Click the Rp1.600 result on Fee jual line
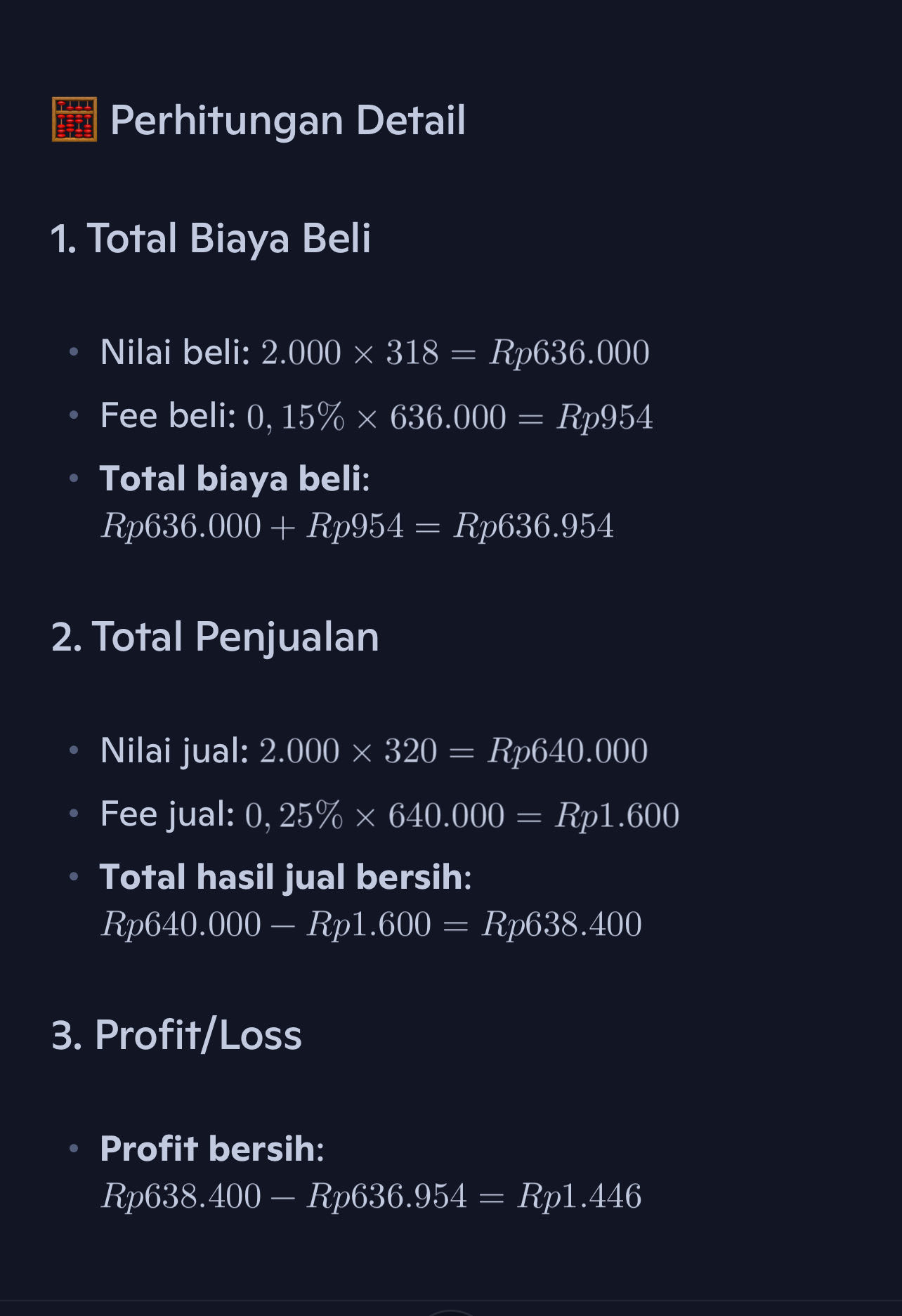 click(x=617, y=816)
